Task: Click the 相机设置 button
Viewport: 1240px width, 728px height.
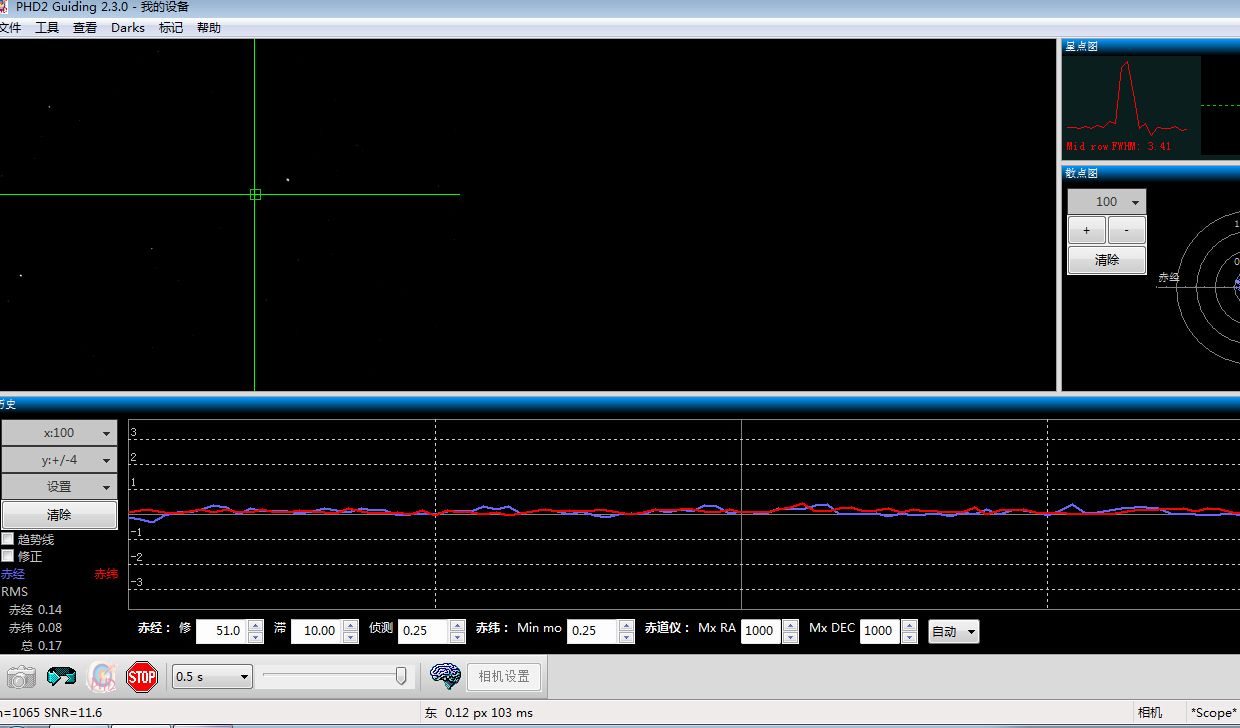Action: pos(503,677)
